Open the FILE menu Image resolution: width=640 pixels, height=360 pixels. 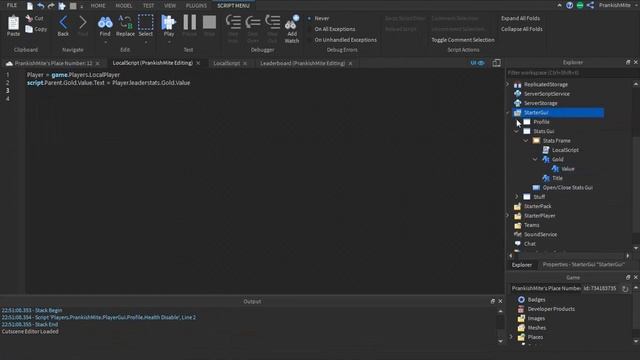pos(11,5)
